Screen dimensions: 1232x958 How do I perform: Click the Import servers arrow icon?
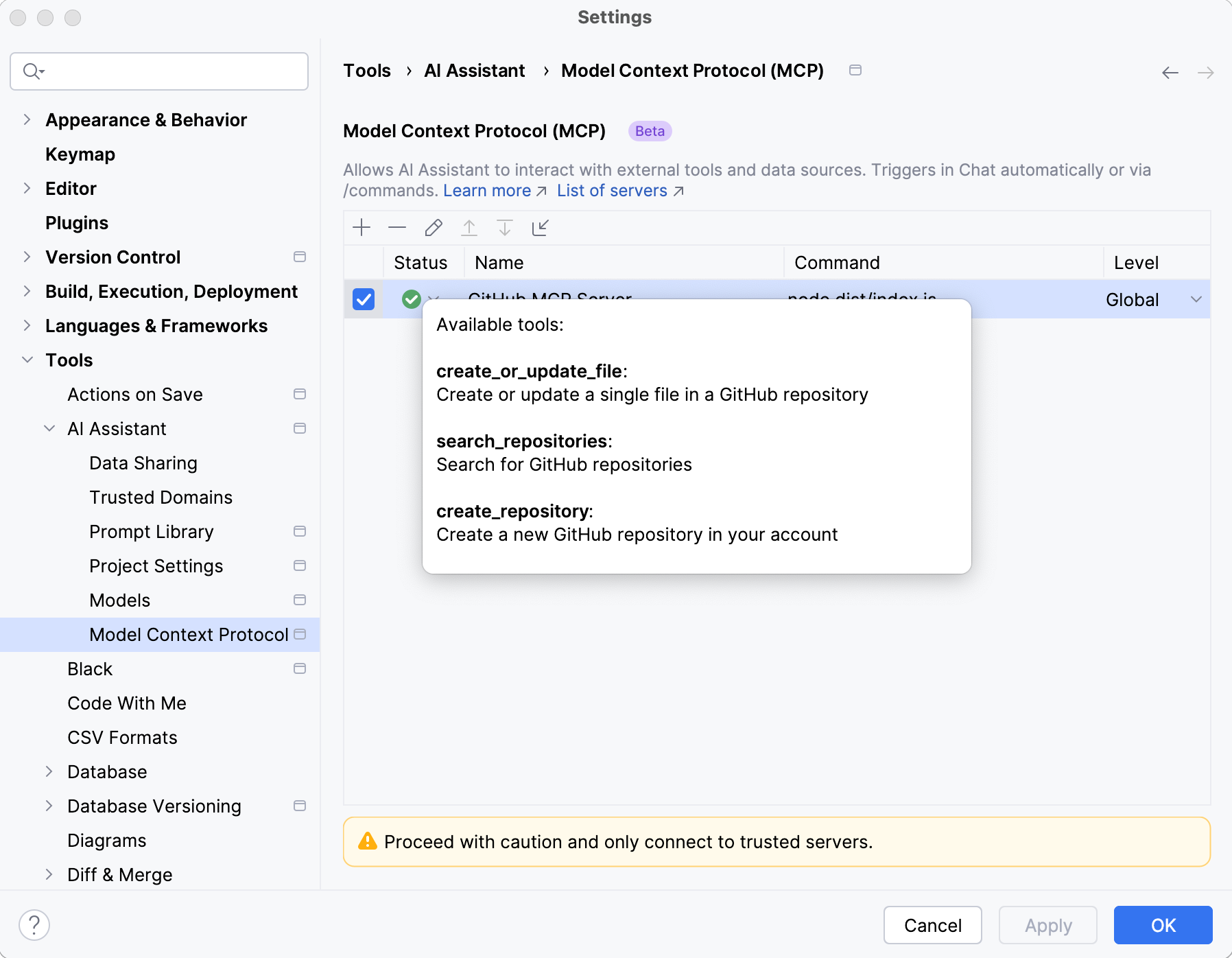coord(541,228)
